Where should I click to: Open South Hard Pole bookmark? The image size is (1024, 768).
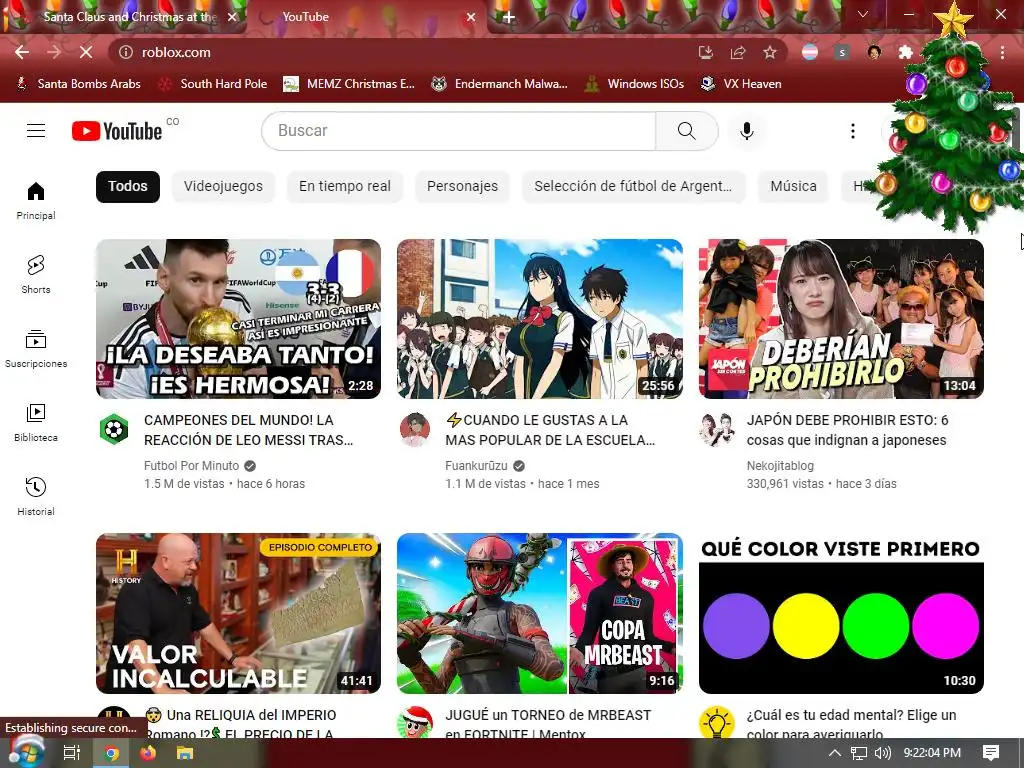point(213,84)
